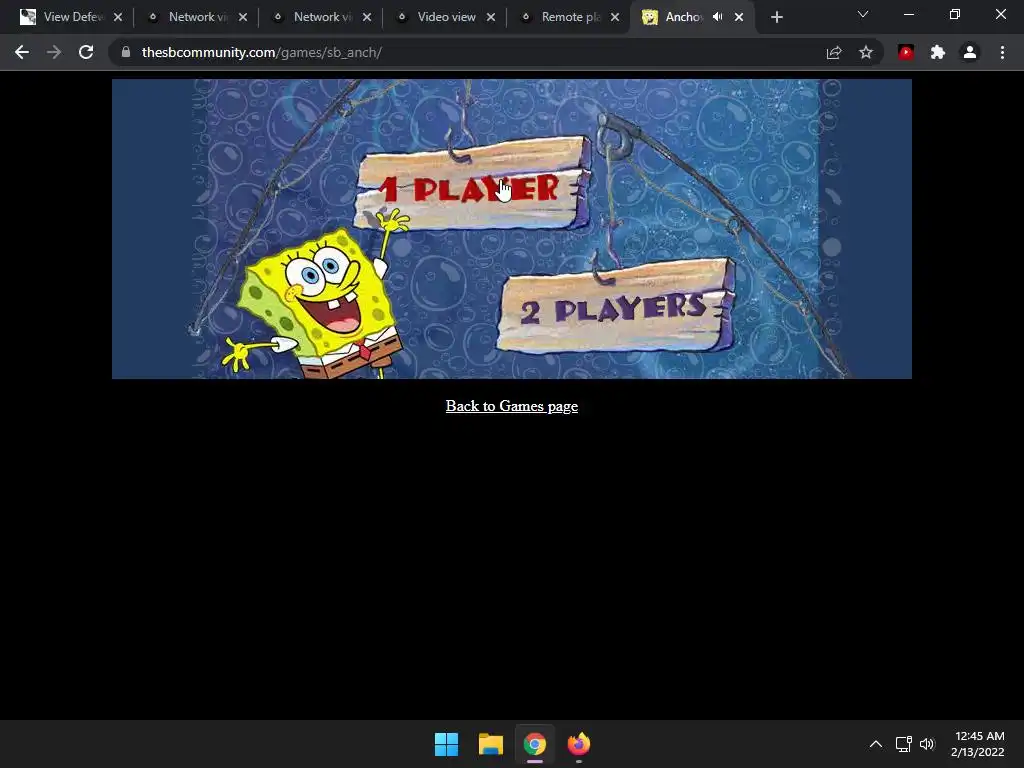Go back using the browser back arrow

coord(22,52)
